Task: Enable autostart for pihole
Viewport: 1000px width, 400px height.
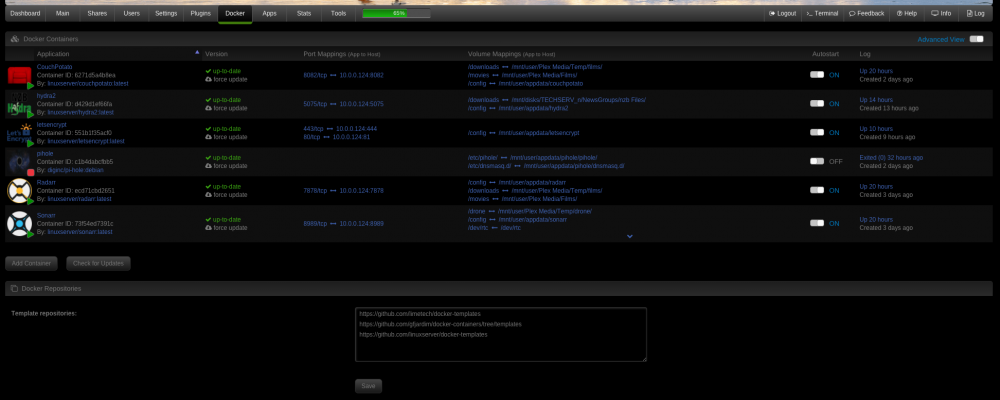Action: pos(817,161)
